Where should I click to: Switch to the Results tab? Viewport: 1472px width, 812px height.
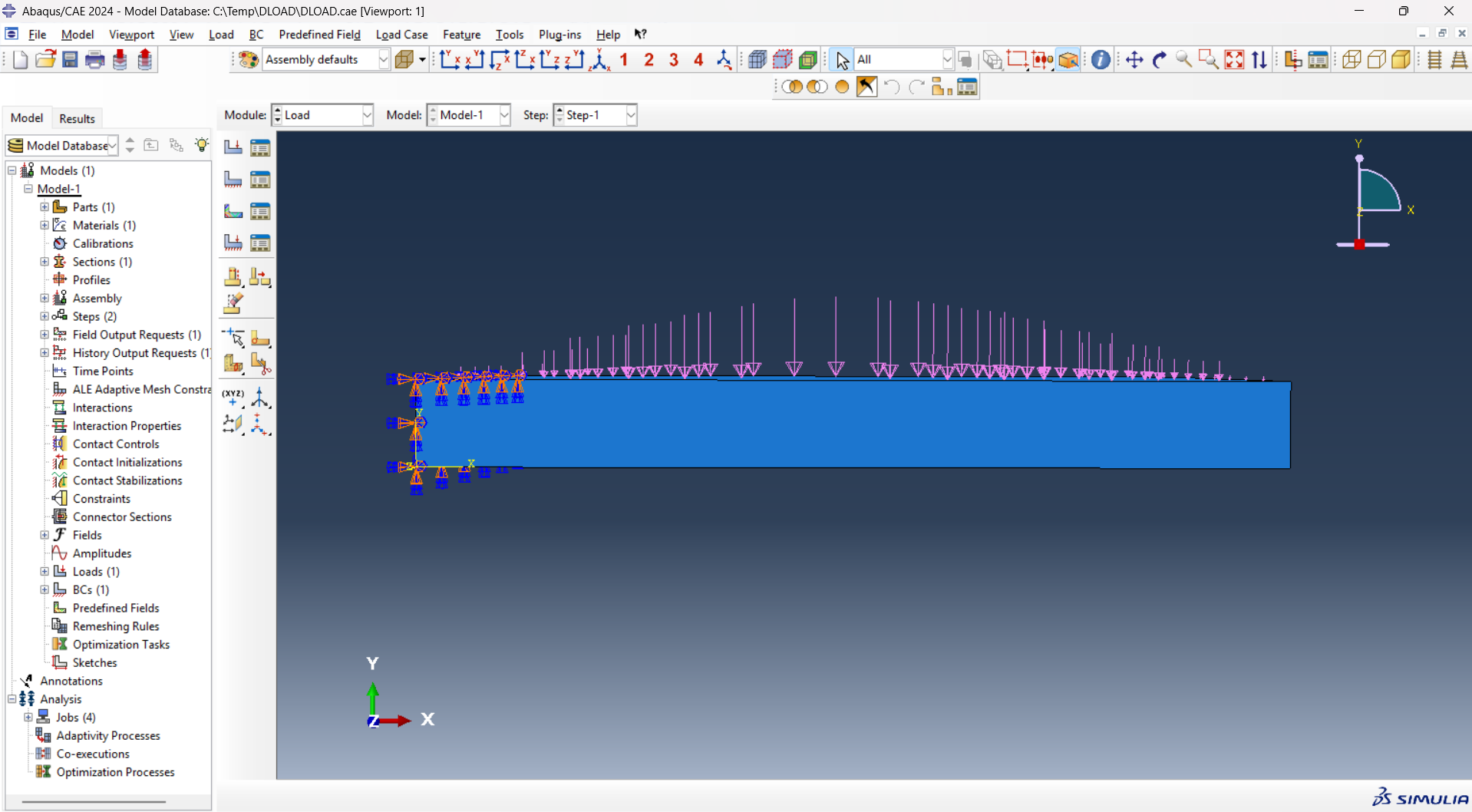click(77, 118)
